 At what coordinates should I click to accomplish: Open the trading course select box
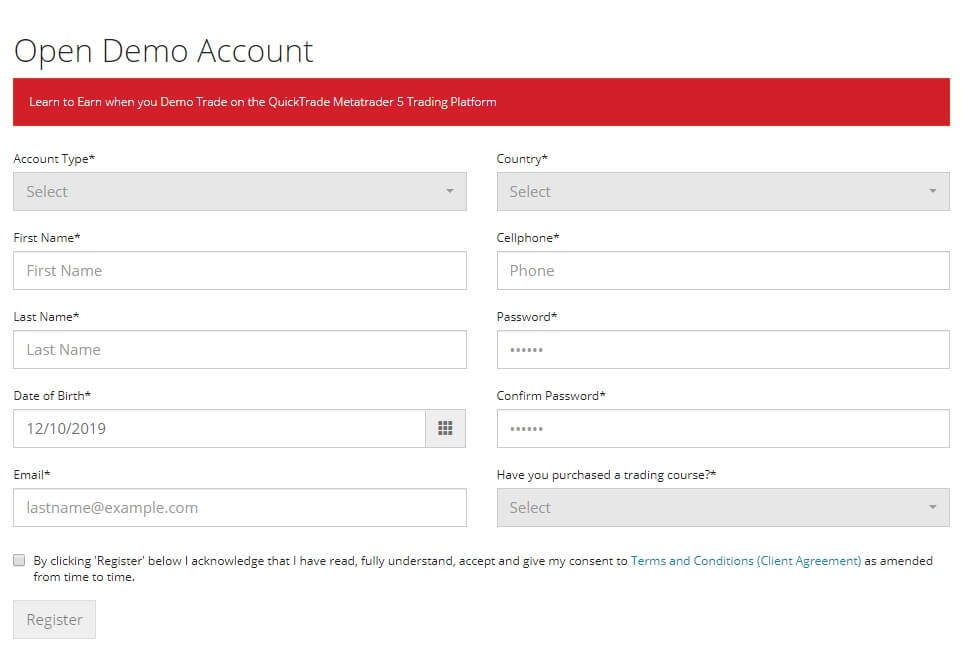[723, 507]
